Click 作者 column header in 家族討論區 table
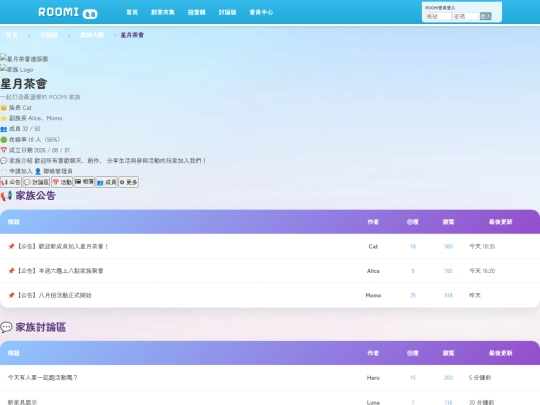The image size is (540, 405). point(373,353)
